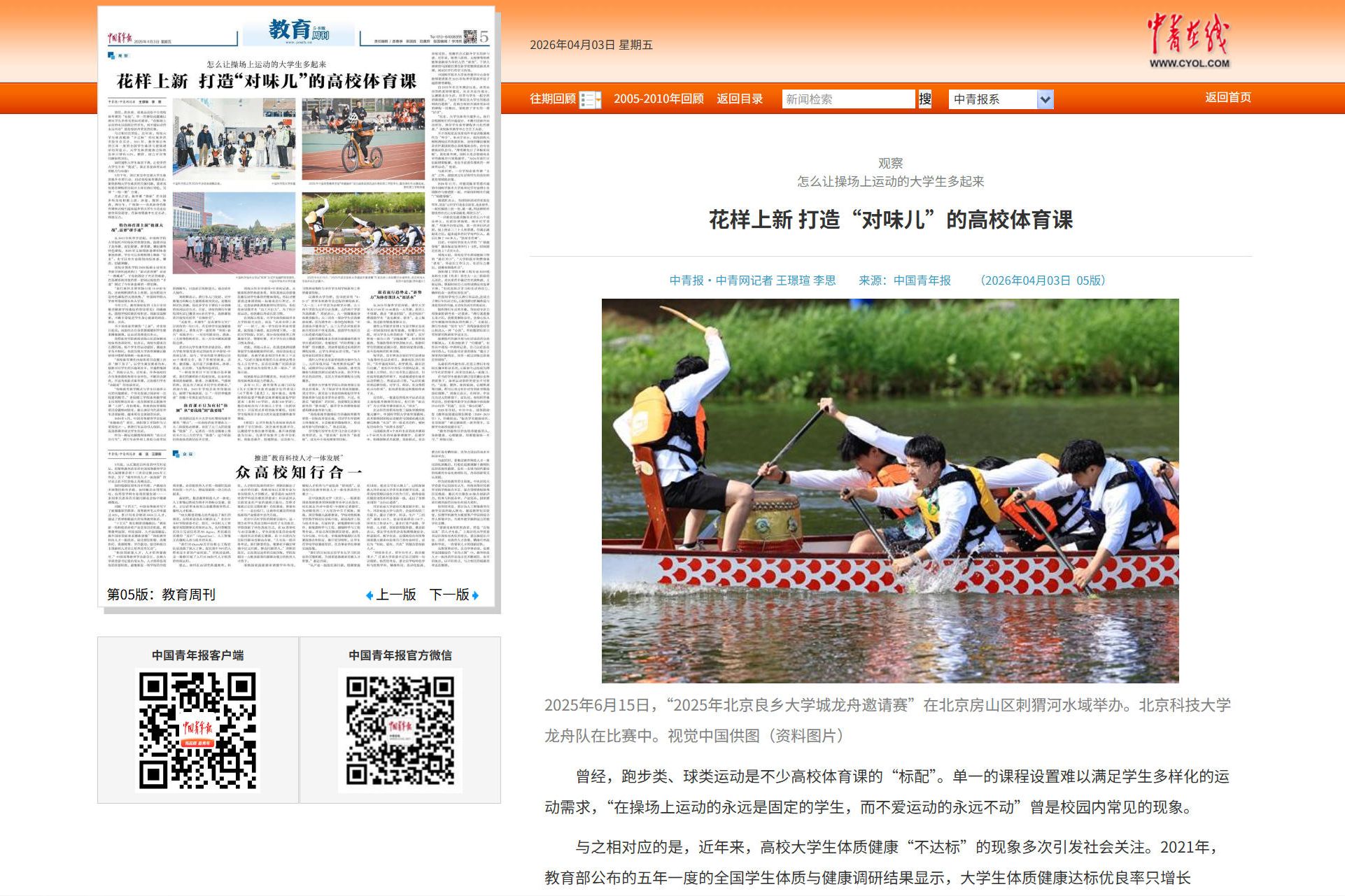Click the dragon boat article photo

click(x=889, y=490)
